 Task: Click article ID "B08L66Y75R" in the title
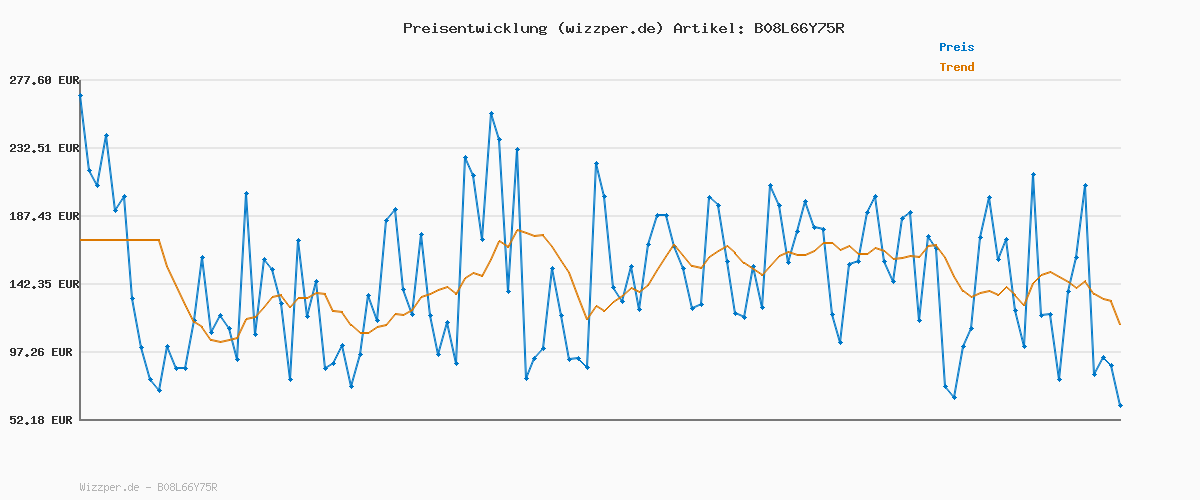pos(795,28)
